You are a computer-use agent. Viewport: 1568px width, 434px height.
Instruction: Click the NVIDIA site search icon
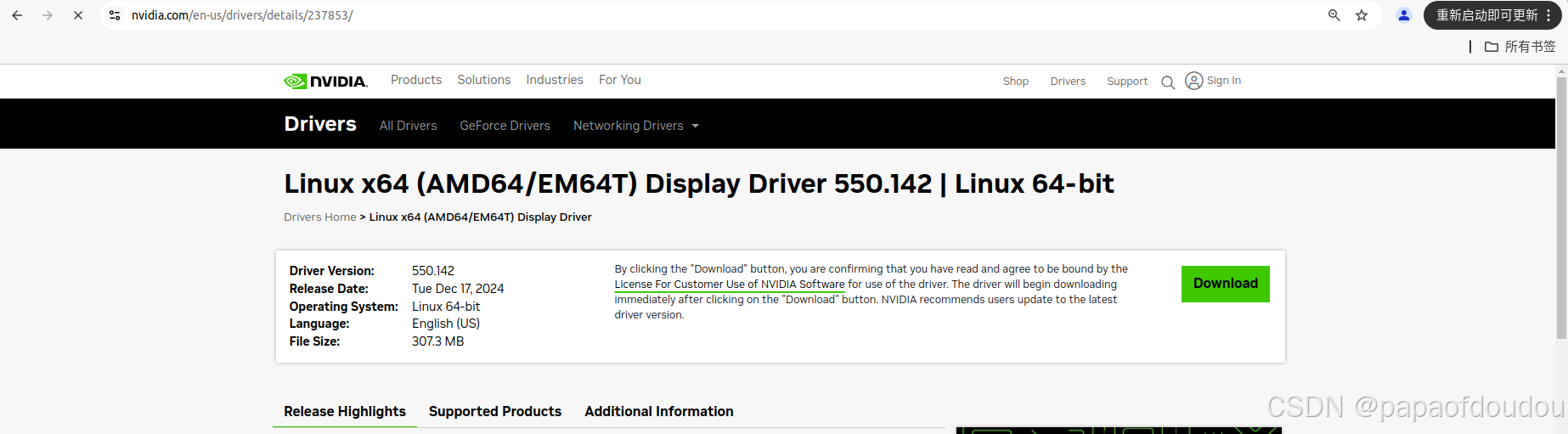tap(1168, 82)
